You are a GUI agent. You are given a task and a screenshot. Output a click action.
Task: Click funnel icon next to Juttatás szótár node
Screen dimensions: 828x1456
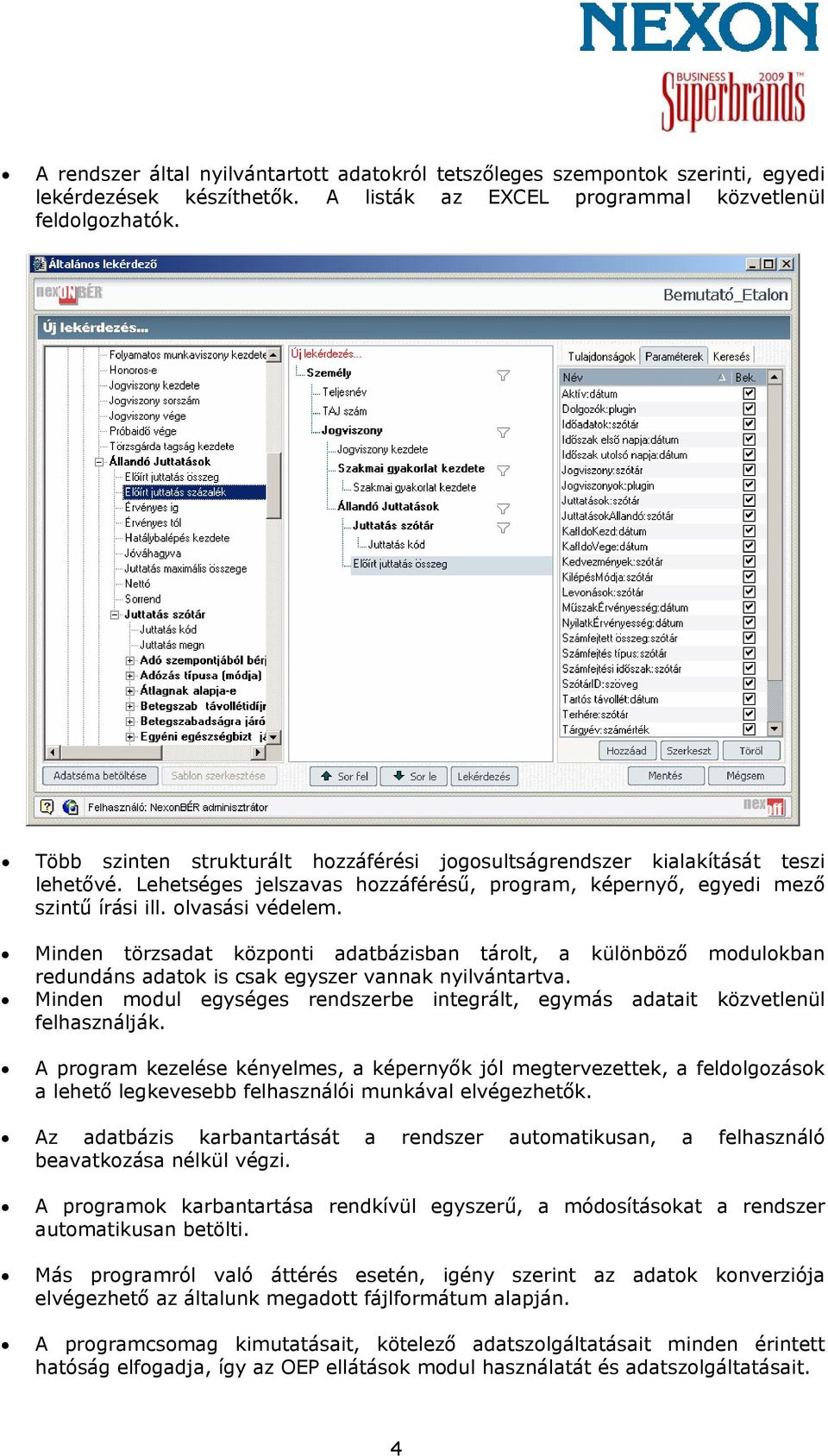pos(503,527)
